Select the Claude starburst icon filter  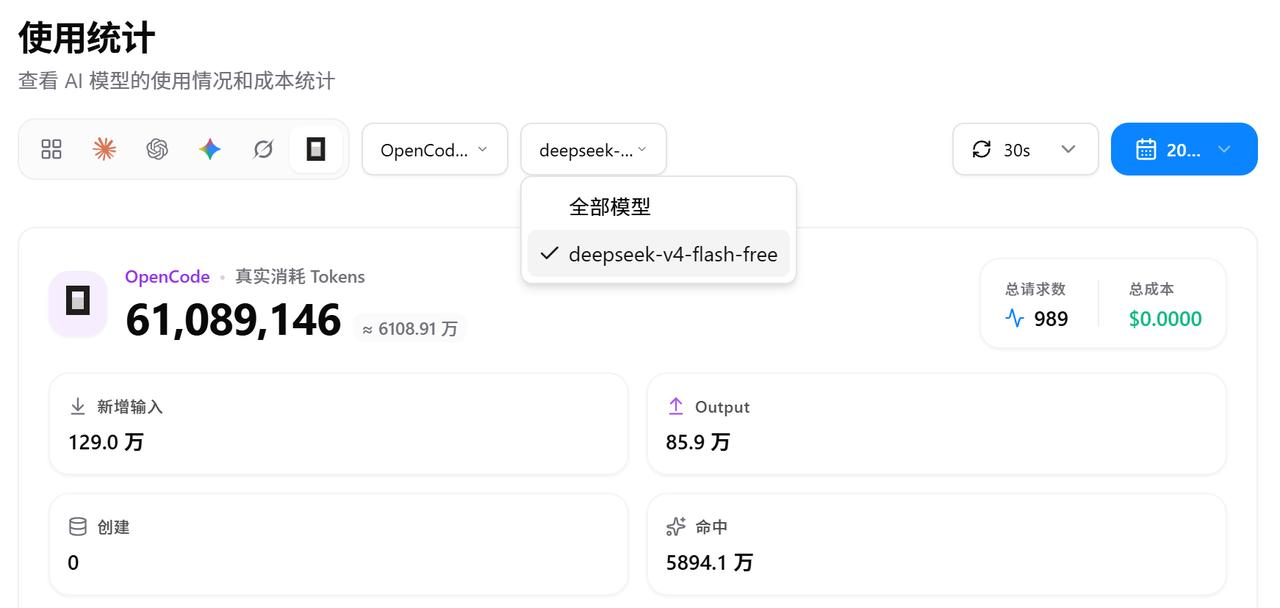[104, 149]
